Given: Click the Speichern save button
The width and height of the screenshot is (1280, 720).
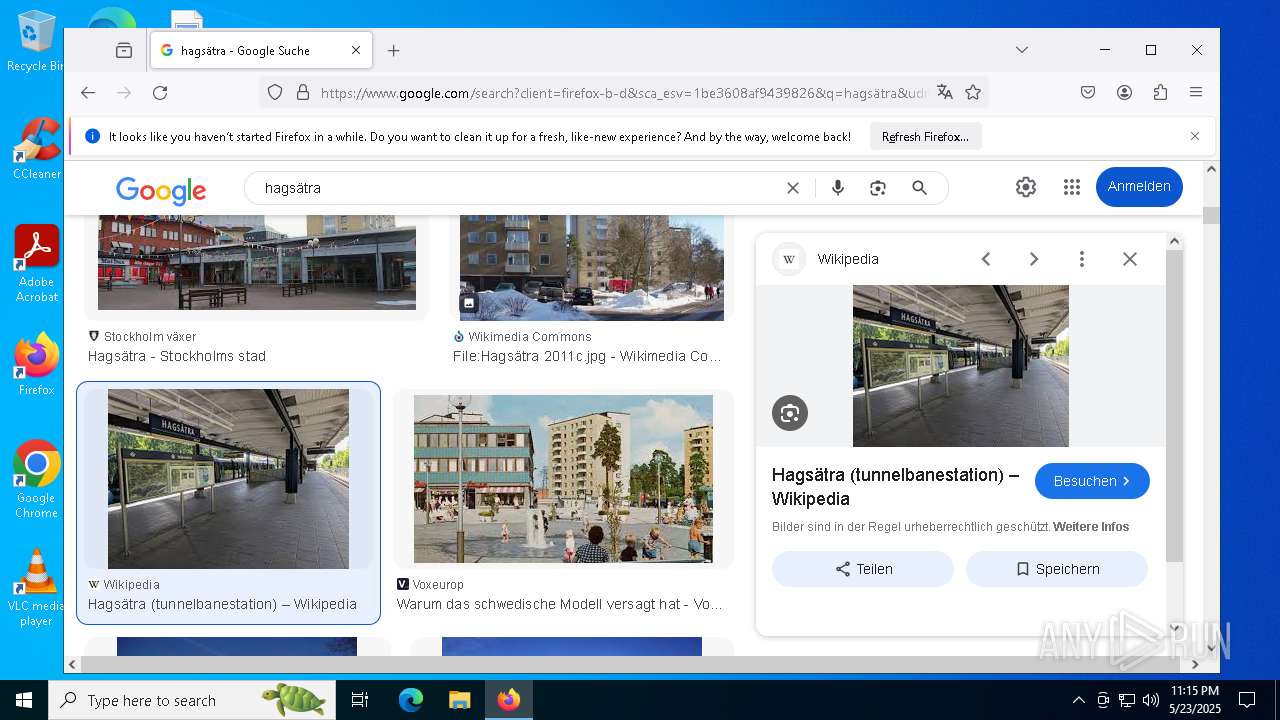Looking at the screenshot, I should pos(1057,569).
